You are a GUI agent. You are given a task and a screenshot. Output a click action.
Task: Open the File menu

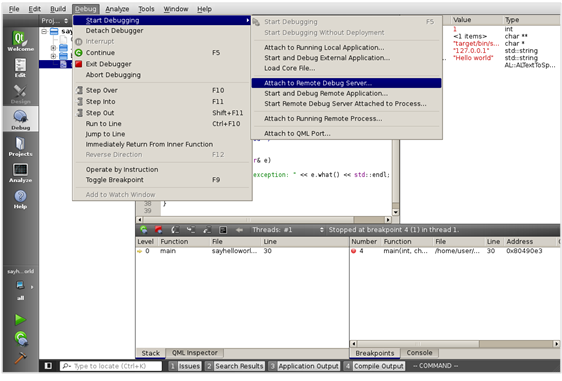(x=14, y=9)
